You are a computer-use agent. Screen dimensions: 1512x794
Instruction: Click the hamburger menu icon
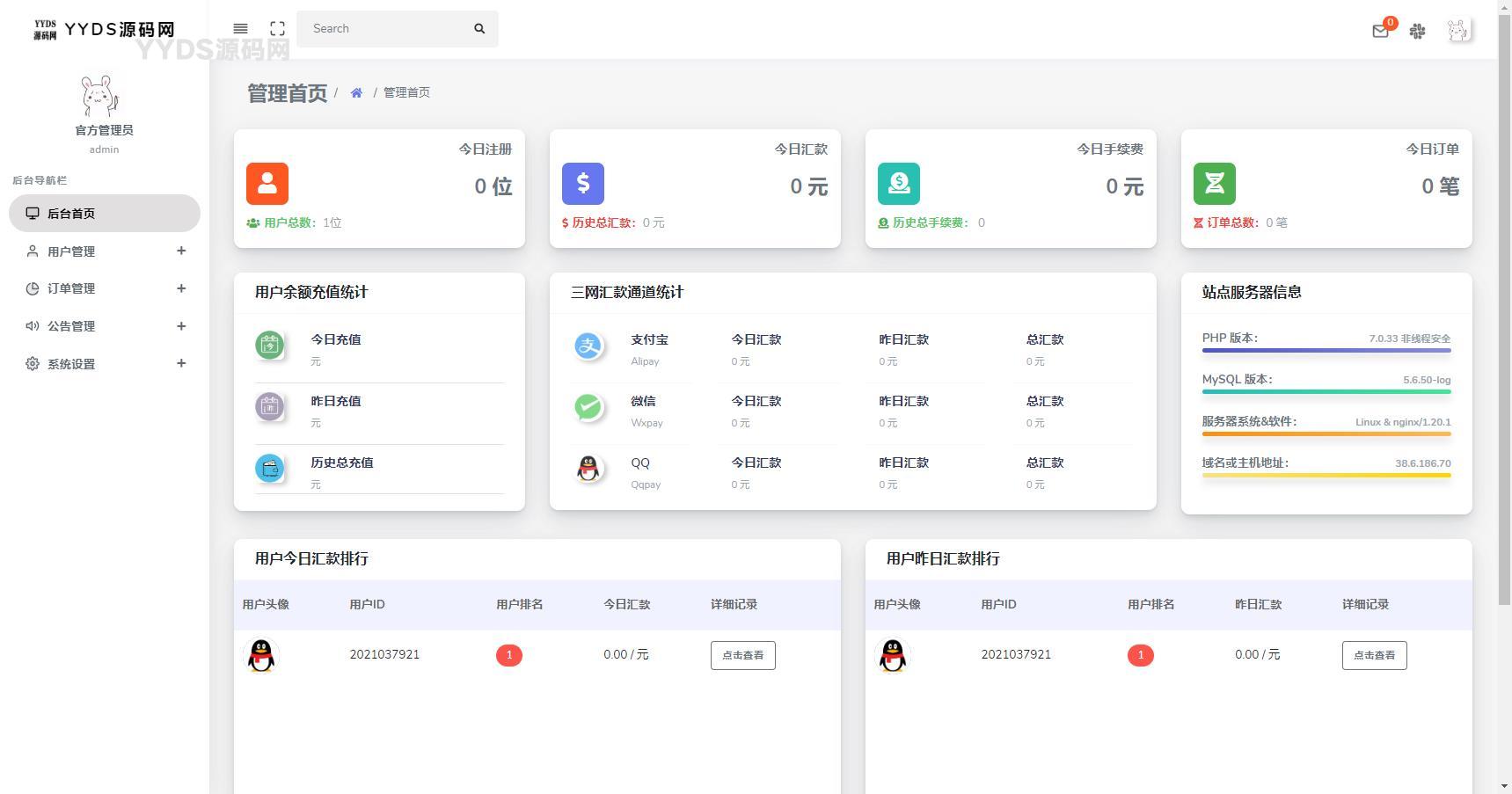coord(240,29)
